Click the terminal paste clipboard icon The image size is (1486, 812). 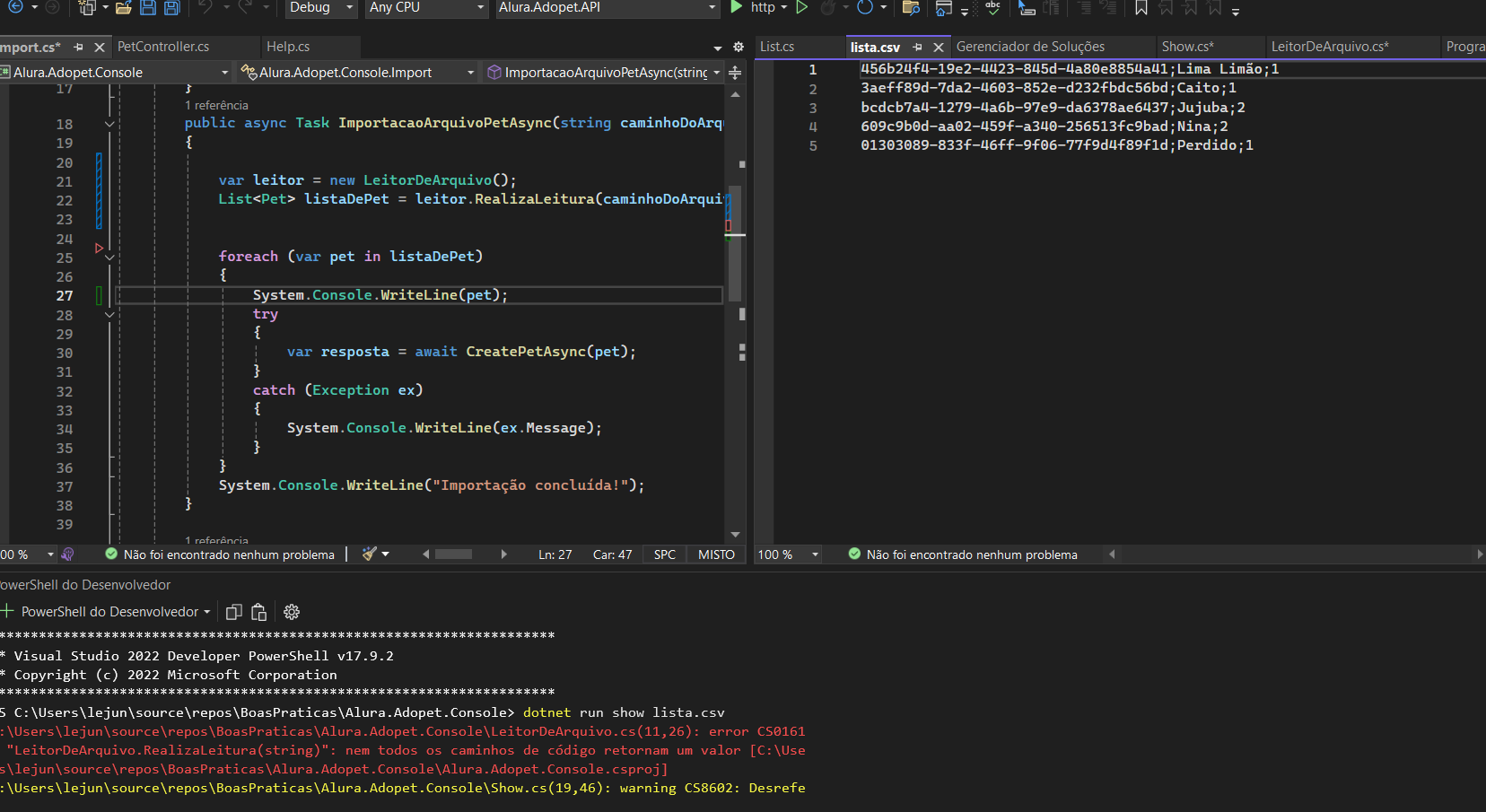coord(259,612)
